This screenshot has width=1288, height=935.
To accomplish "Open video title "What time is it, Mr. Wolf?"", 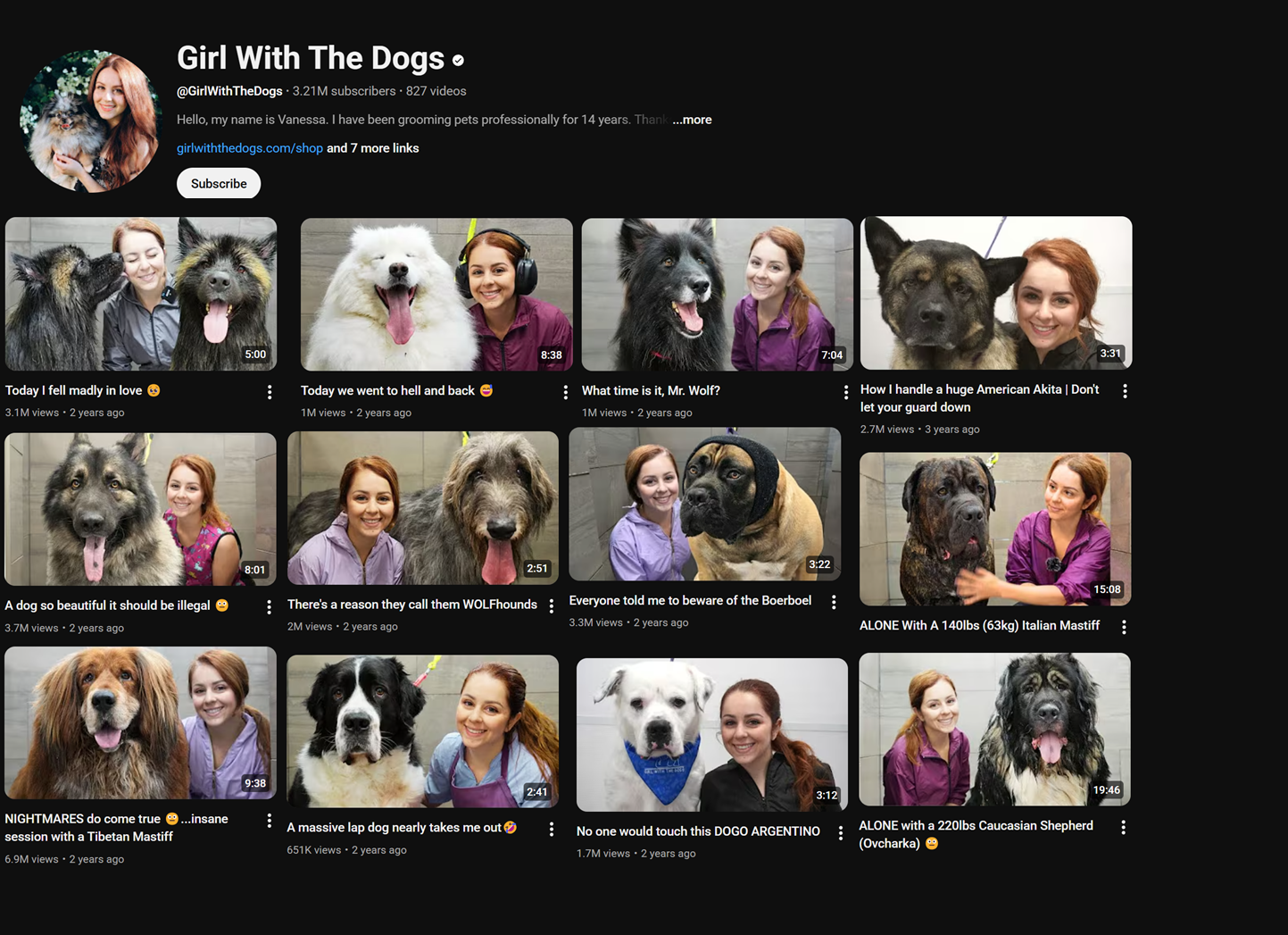I will tap(651, 390).
